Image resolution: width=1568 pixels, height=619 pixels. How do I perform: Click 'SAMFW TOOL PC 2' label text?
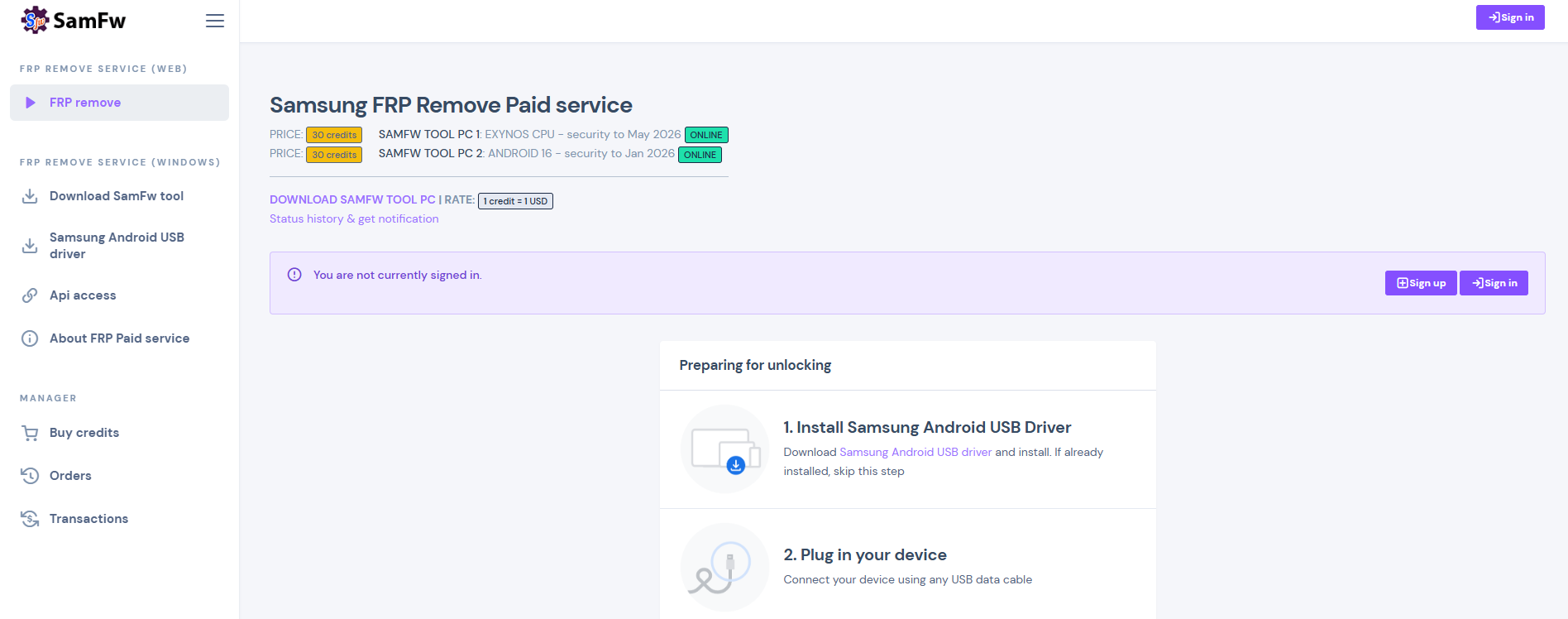pos(432,153)
